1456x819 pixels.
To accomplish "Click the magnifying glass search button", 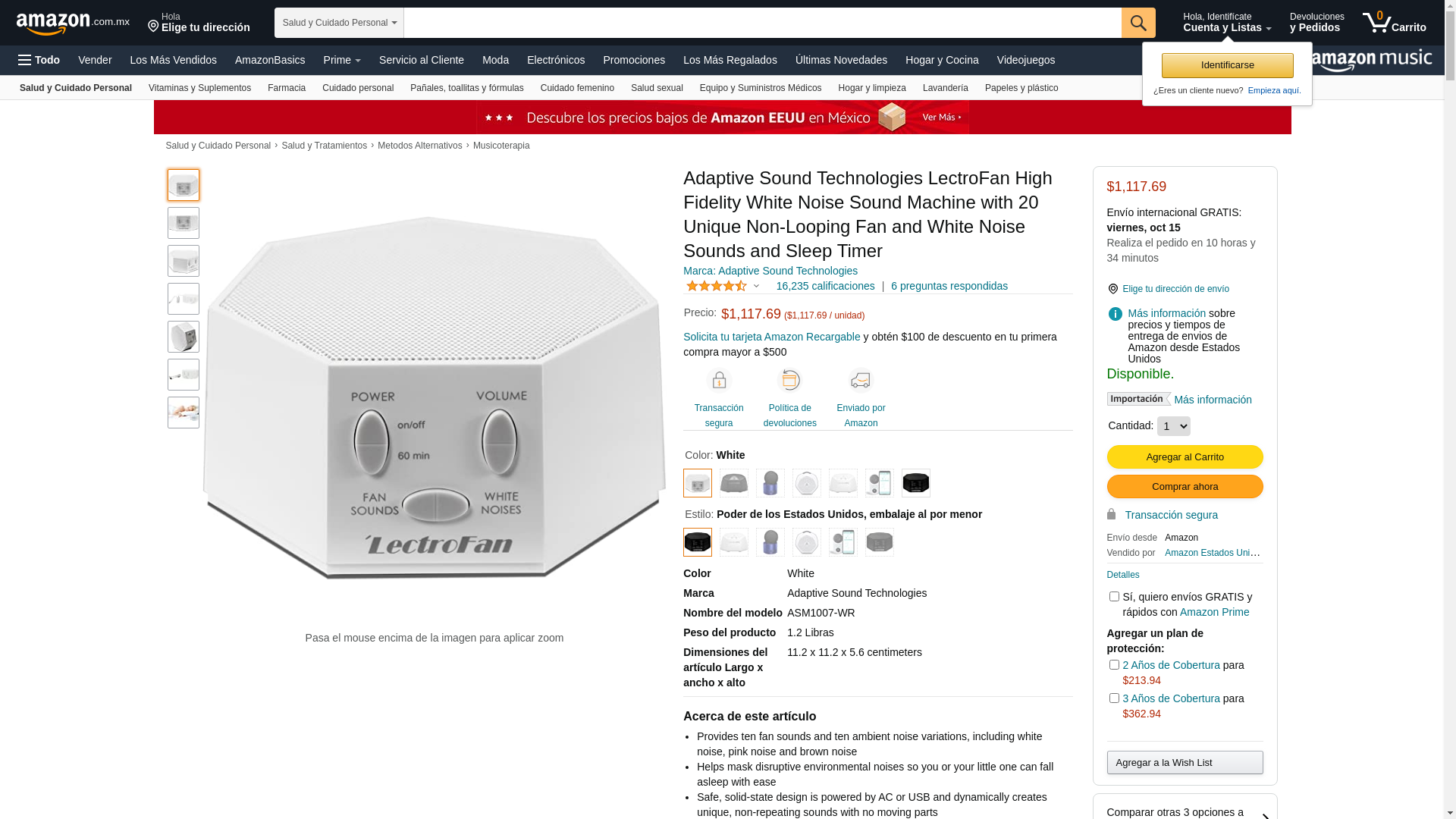I will (x=1137, y=23).
